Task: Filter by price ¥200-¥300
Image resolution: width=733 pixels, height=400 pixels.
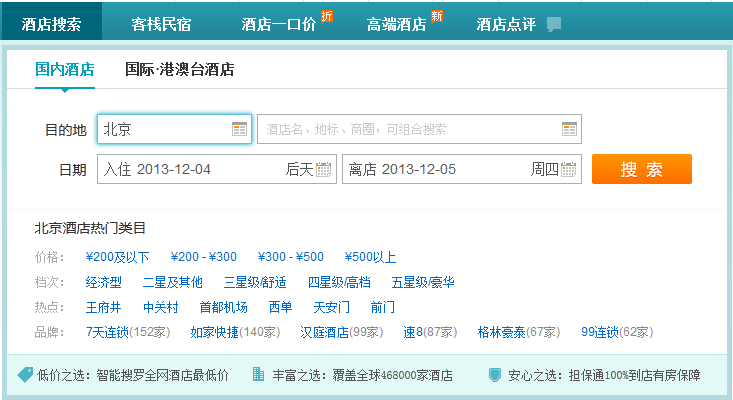Action: coord(204,257)
